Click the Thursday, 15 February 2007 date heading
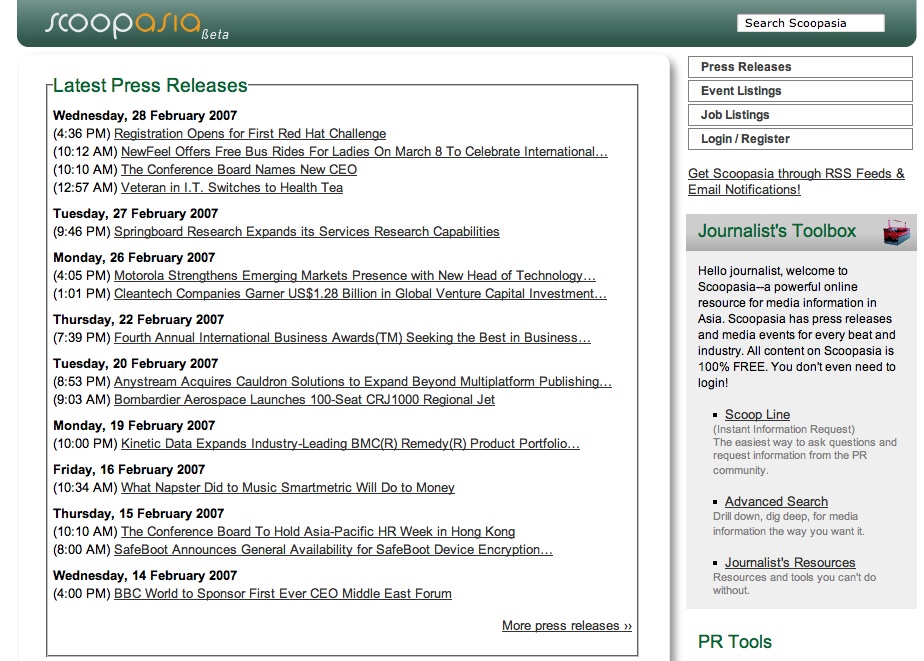The image size is (924, 661). coord(138,514)
